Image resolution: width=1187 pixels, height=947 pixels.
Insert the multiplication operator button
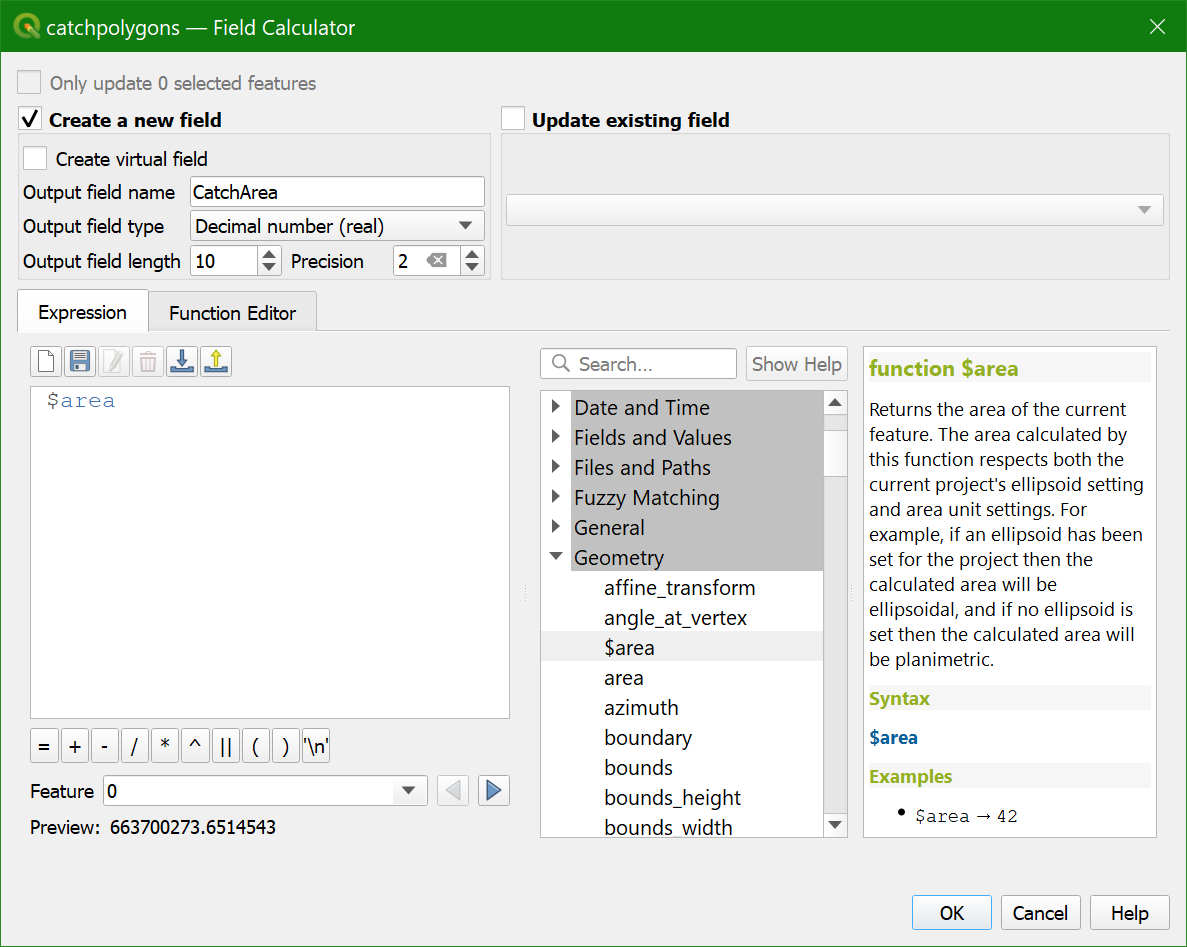(165, 747)
